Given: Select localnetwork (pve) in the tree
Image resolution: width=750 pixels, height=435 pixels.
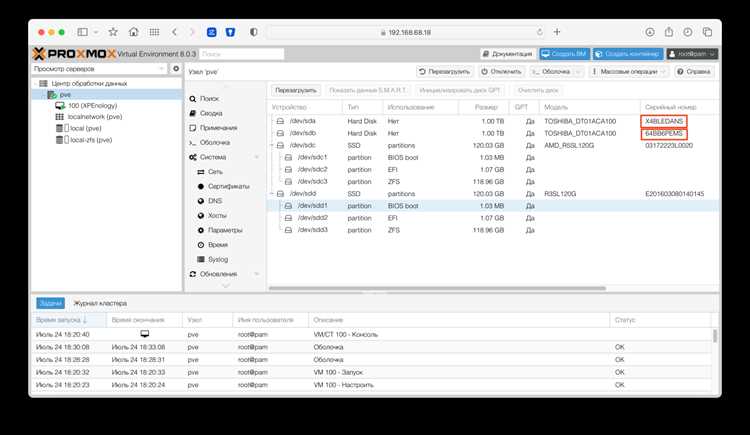Looking at the screenshot, I should tap(94, 117).
